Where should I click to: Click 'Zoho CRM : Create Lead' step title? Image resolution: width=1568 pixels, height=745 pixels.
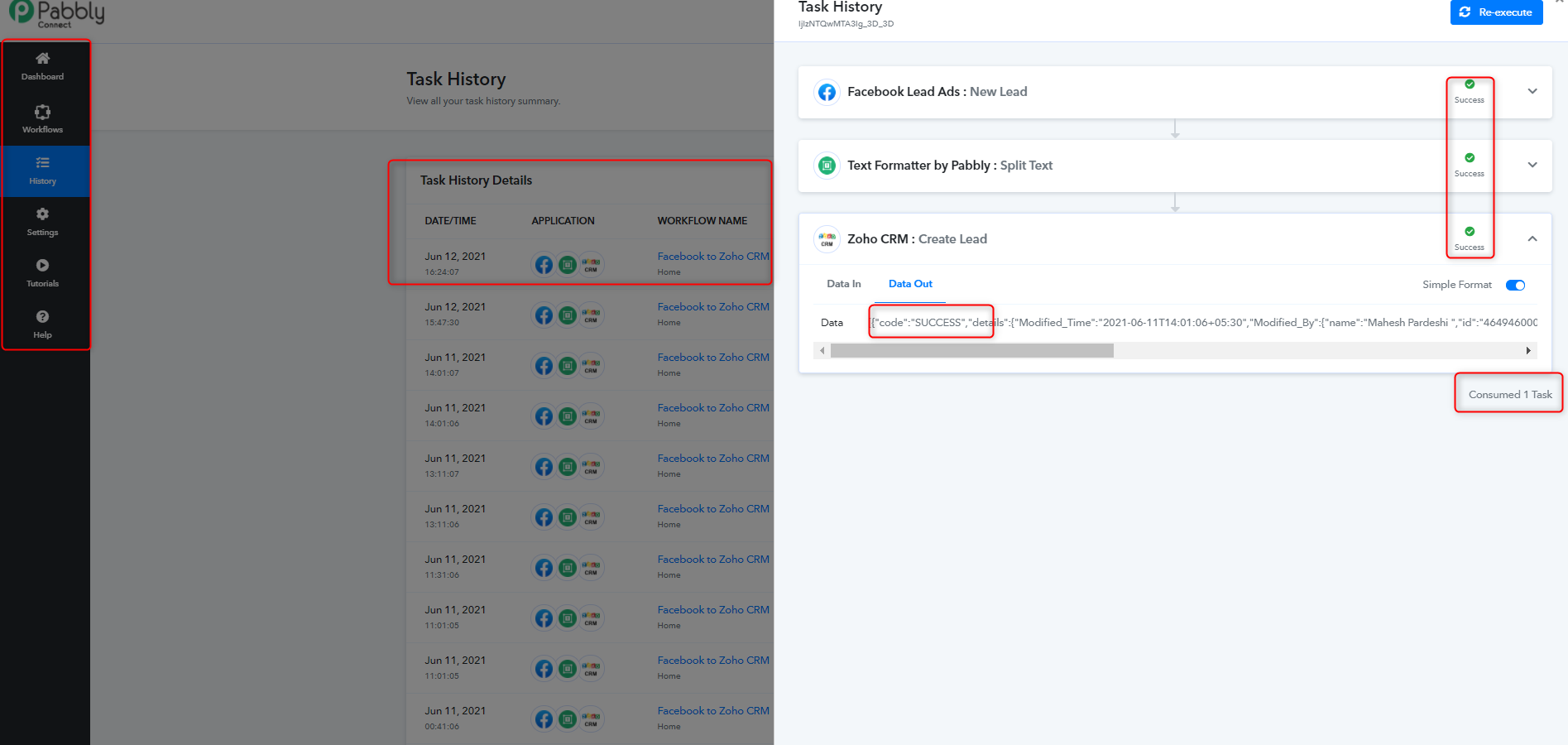coord(917,239)
